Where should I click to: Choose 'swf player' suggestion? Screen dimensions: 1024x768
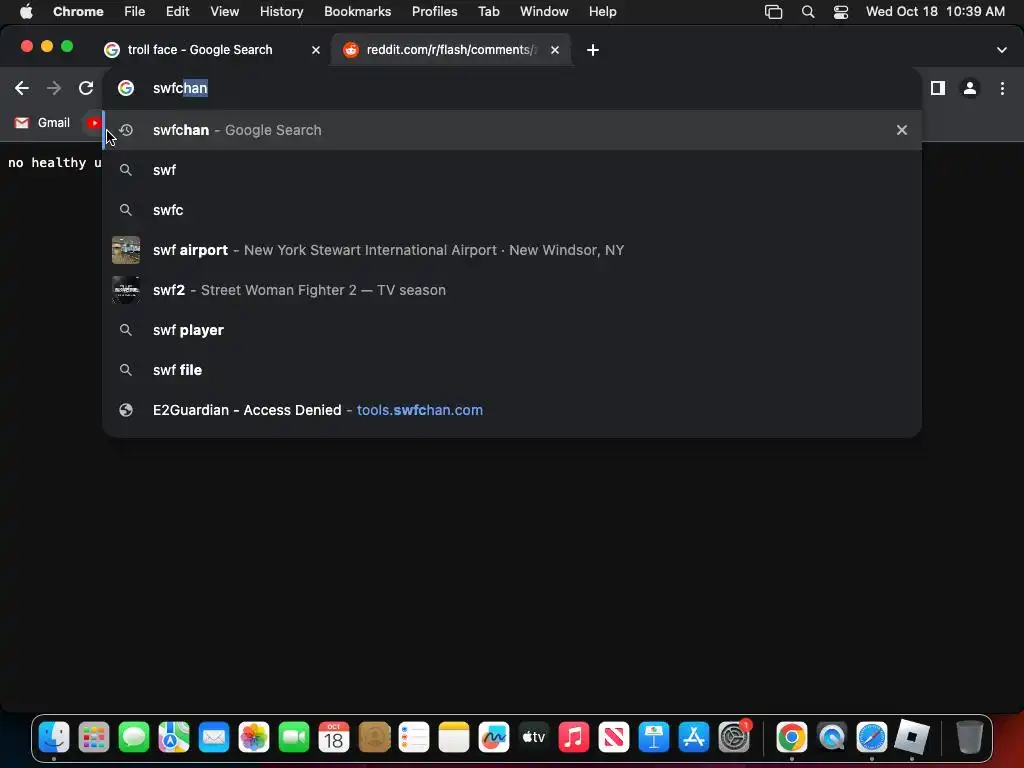[512, 330]
